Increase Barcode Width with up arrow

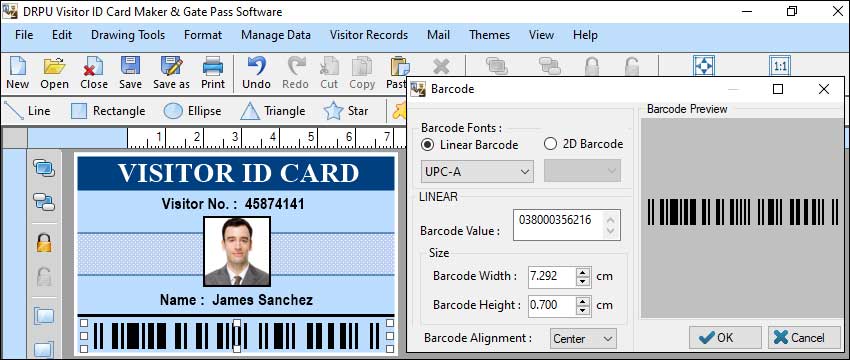[x=583, y=272]
